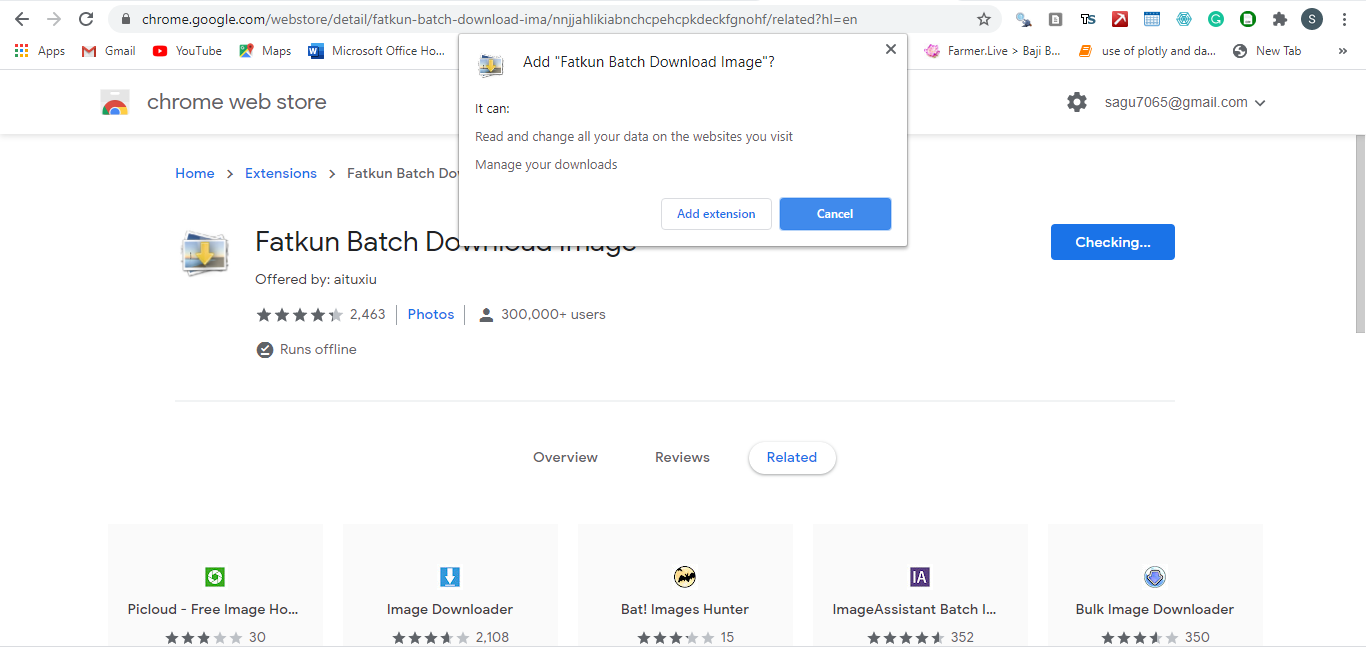Confirm with the Add extension button
Screen dimensions: 1366x650
pyautogui.click(x=716, y=214)
